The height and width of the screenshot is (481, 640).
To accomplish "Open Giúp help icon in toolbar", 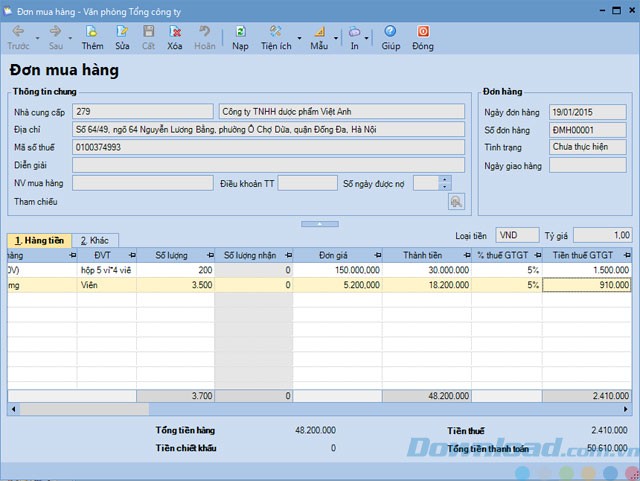I will pos(390,32).
